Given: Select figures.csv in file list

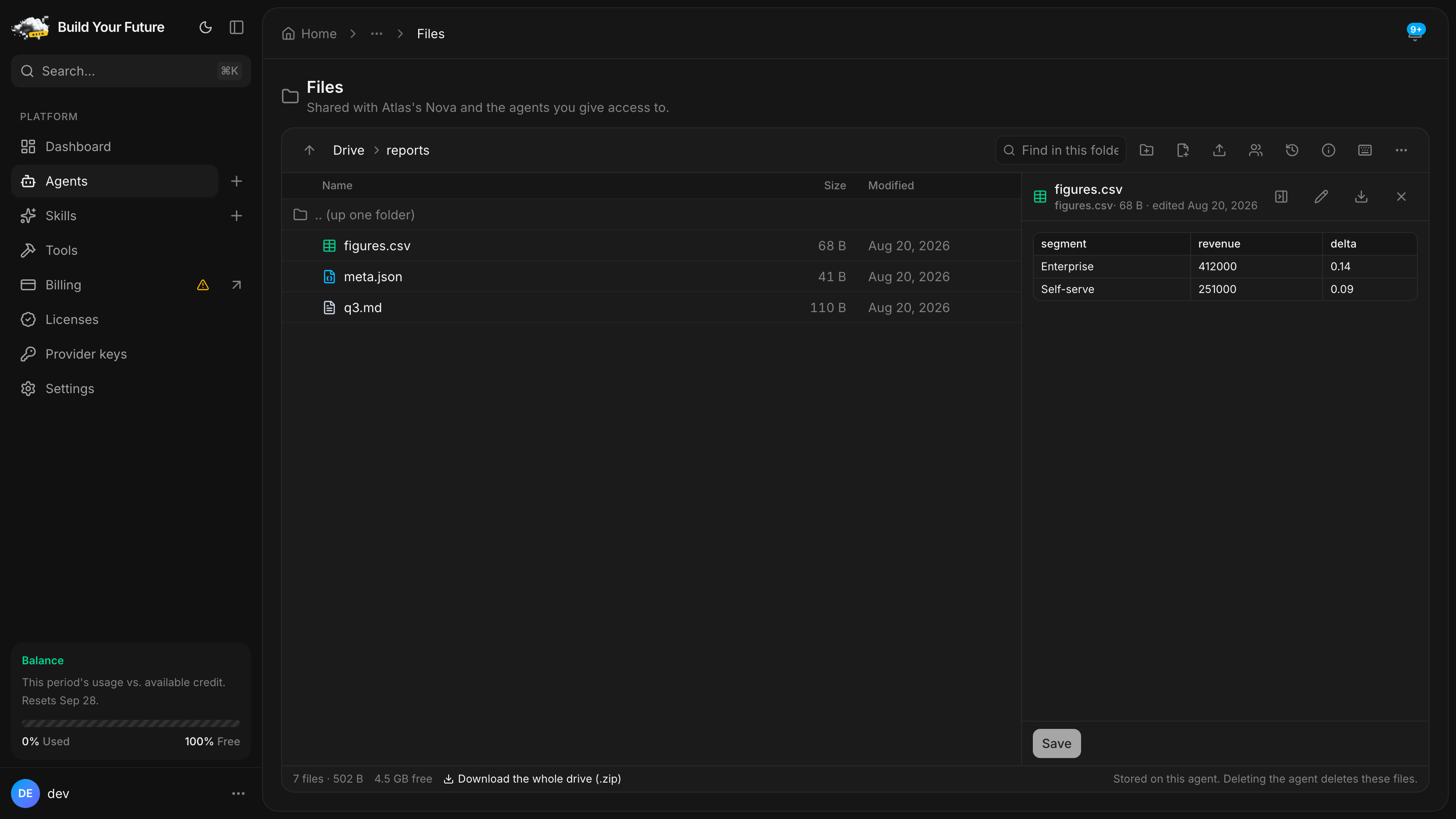Looking at the screenshot, I should coord(651,245).
